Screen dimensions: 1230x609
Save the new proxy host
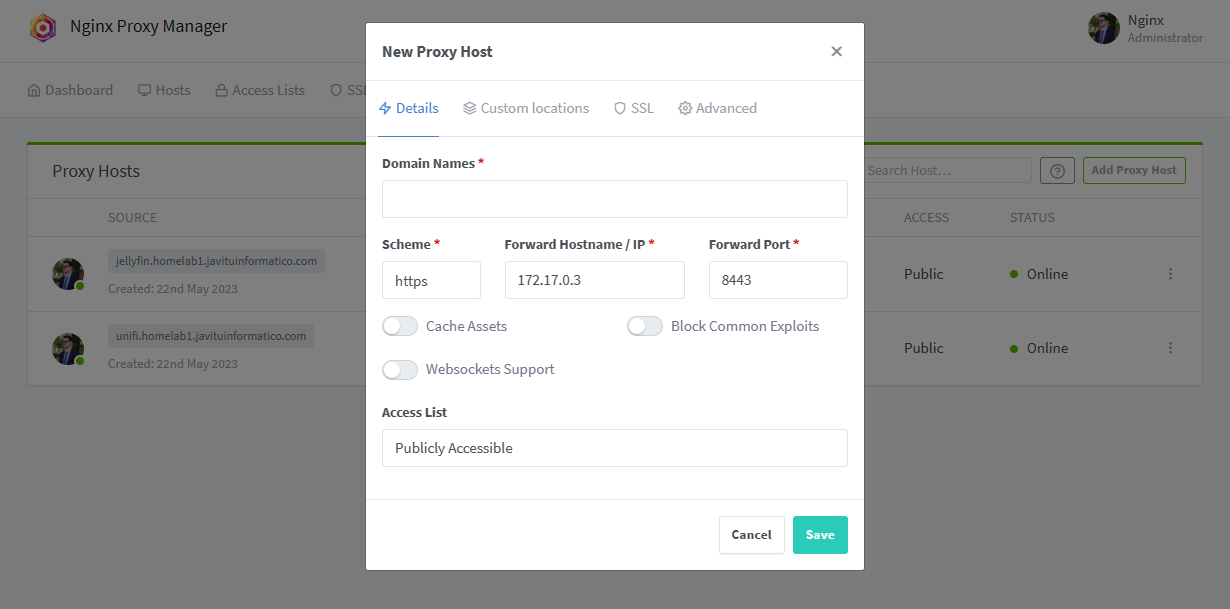point(820,535)
